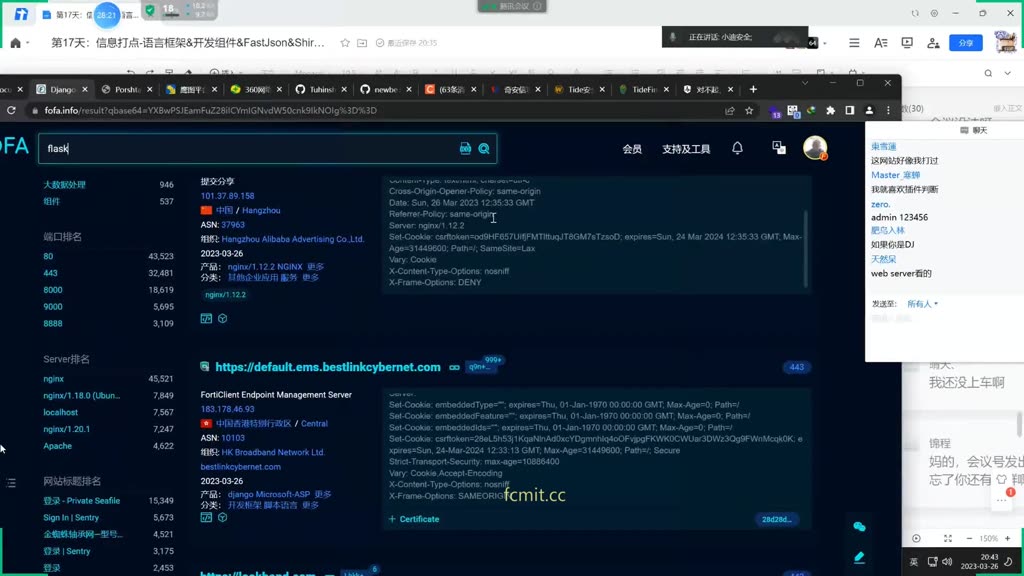Click the cube icon under django Microsoft-ASP result

223,518
